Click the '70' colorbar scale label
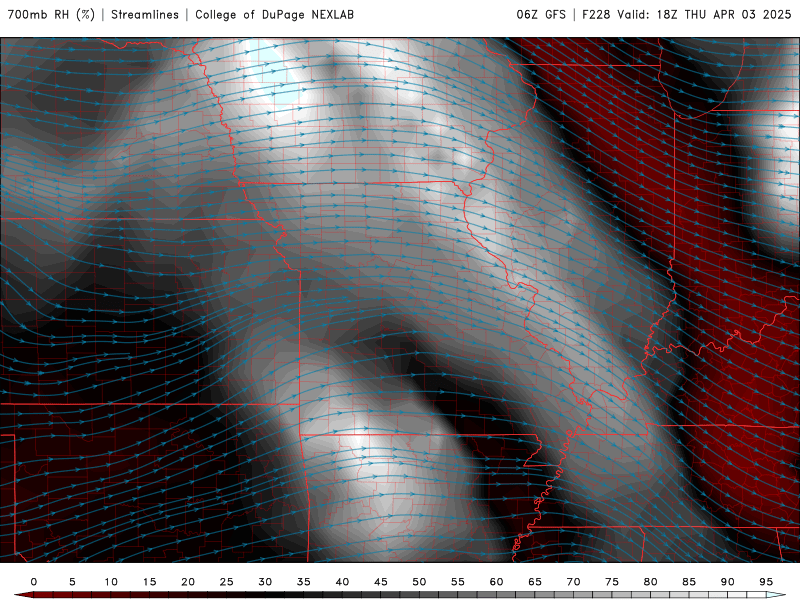Image resolution: width=800 pixels, height=600 pixels. (573, 582)
